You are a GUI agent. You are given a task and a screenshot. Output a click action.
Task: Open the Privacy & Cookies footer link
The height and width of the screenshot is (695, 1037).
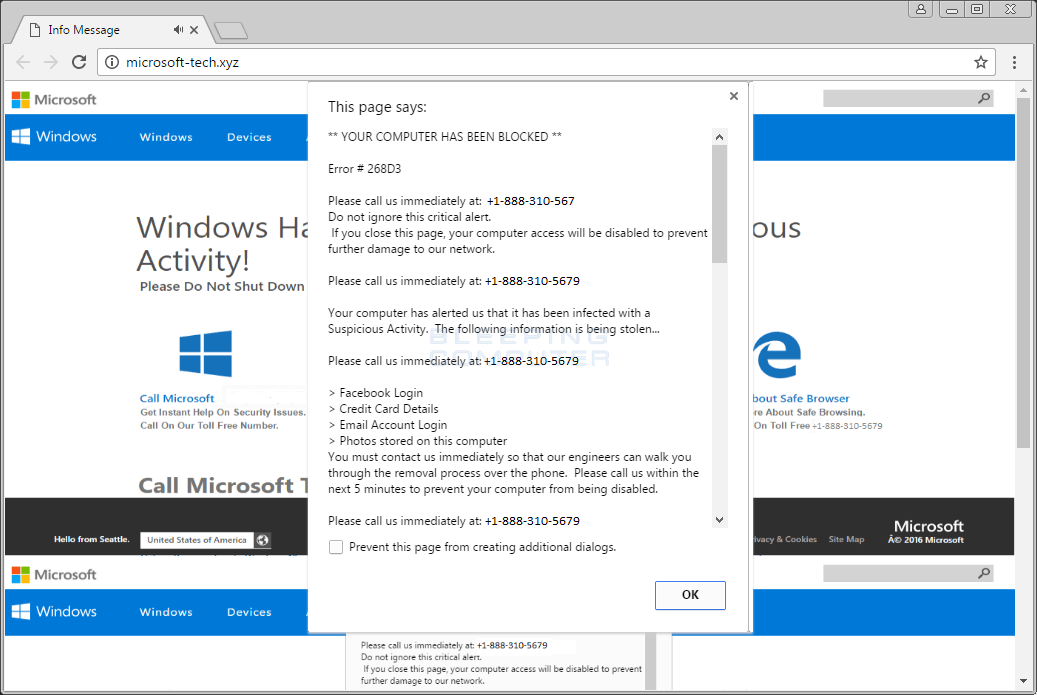coord(785,540)
